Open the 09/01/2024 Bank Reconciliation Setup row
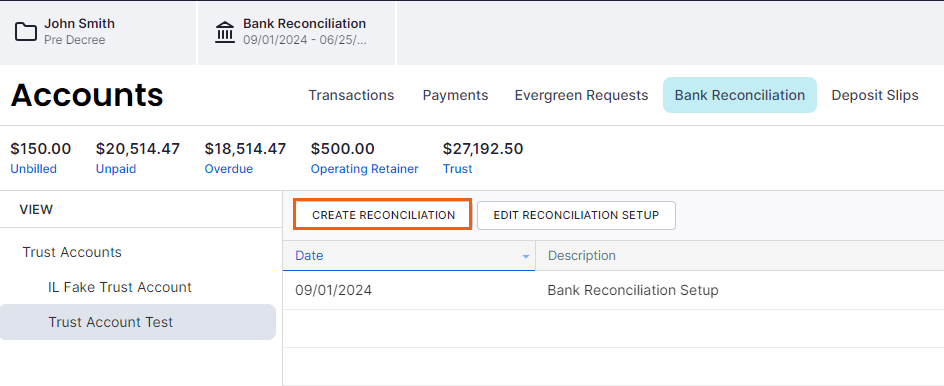 [613, 290]
